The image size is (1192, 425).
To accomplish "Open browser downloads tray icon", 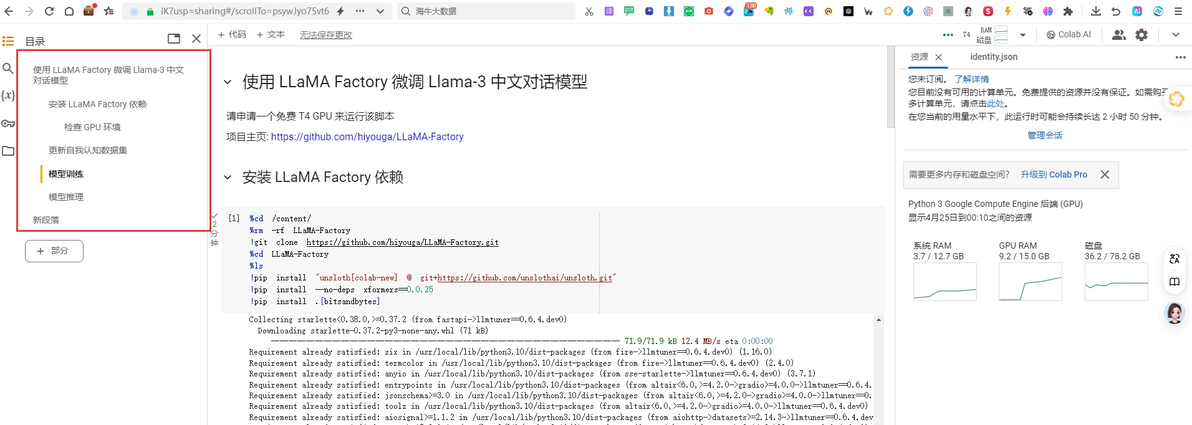I will pyautogui.click(x=1095, y=11).
